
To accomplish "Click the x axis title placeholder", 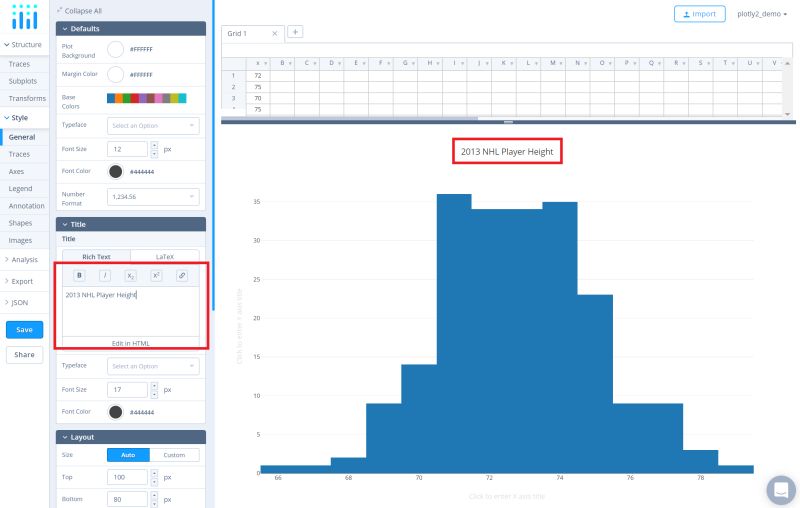I will tap(507, 496).
